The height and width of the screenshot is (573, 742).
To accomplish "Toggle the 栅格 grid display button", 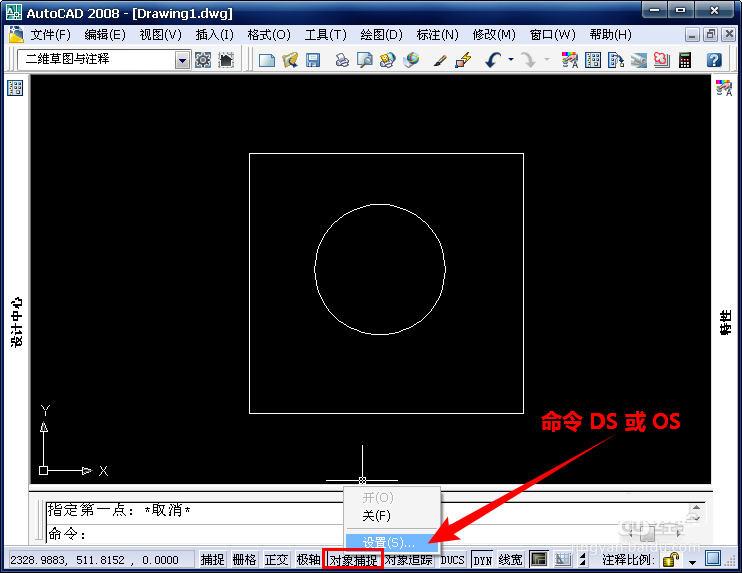I will [x=244, y=560].
